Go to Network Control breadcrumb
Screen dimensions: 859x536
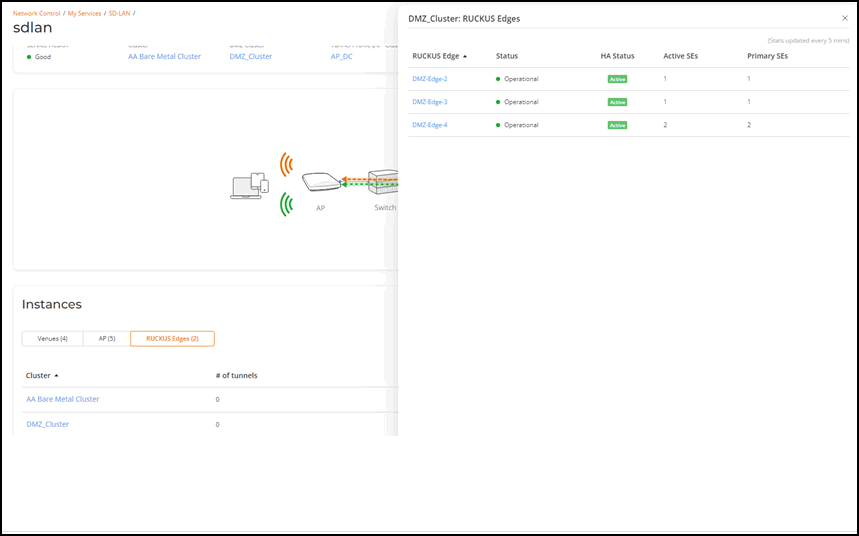[36, 13]
